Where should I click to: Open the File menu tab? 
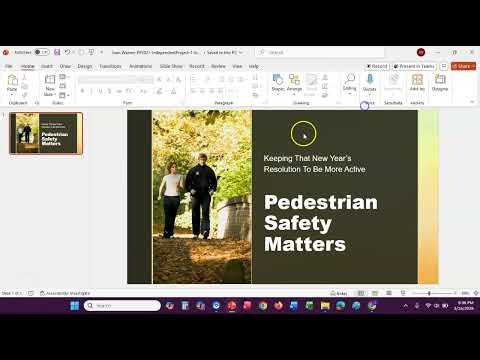pyautogui.click(x=9, y=66)
